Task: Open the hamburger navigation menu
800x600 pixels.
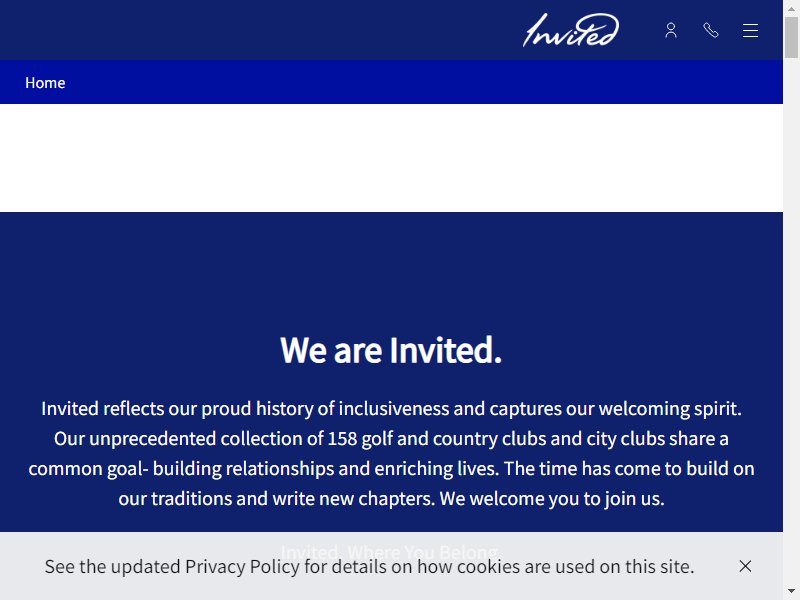Action: [x=750, y=31]
